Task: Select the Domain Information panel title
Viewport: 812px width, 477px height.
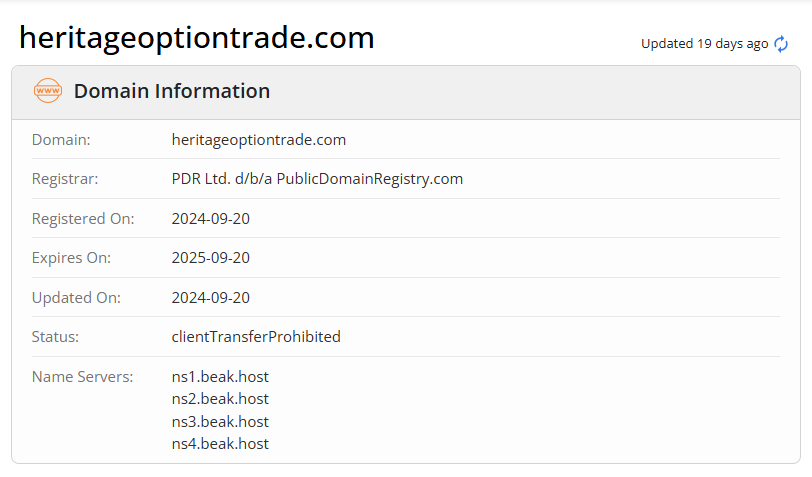Action: pos(172,91)
